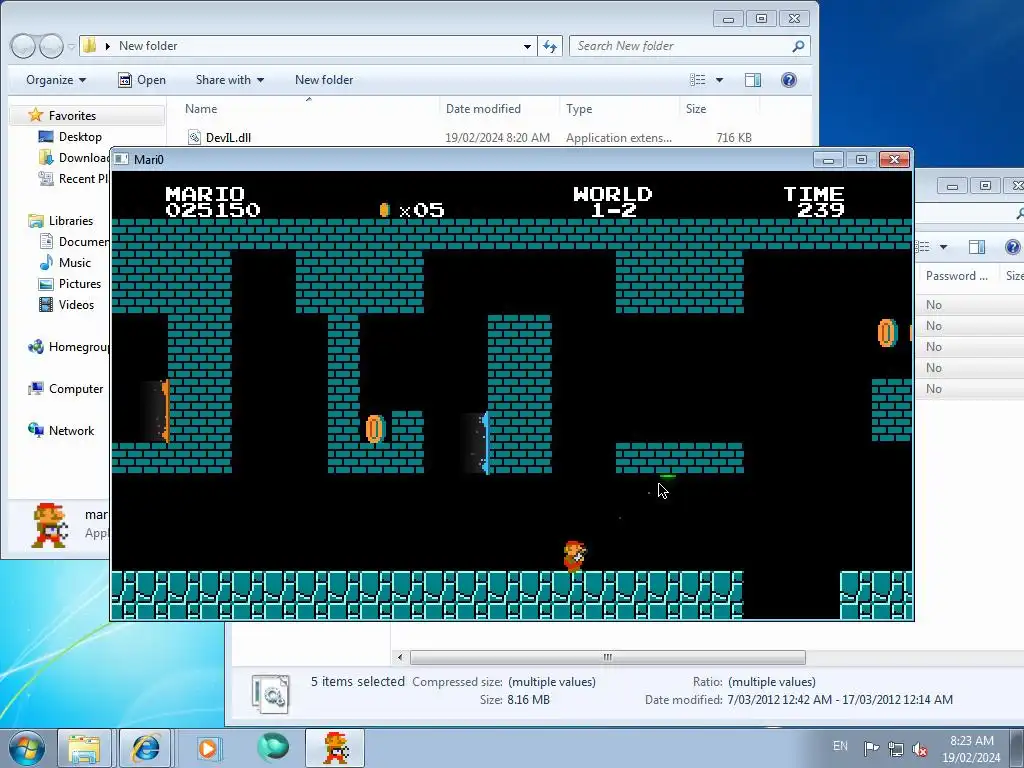The image size is (1024, 768).
Task: Open Videos library in navigation pane
Action: coord(76,304)
